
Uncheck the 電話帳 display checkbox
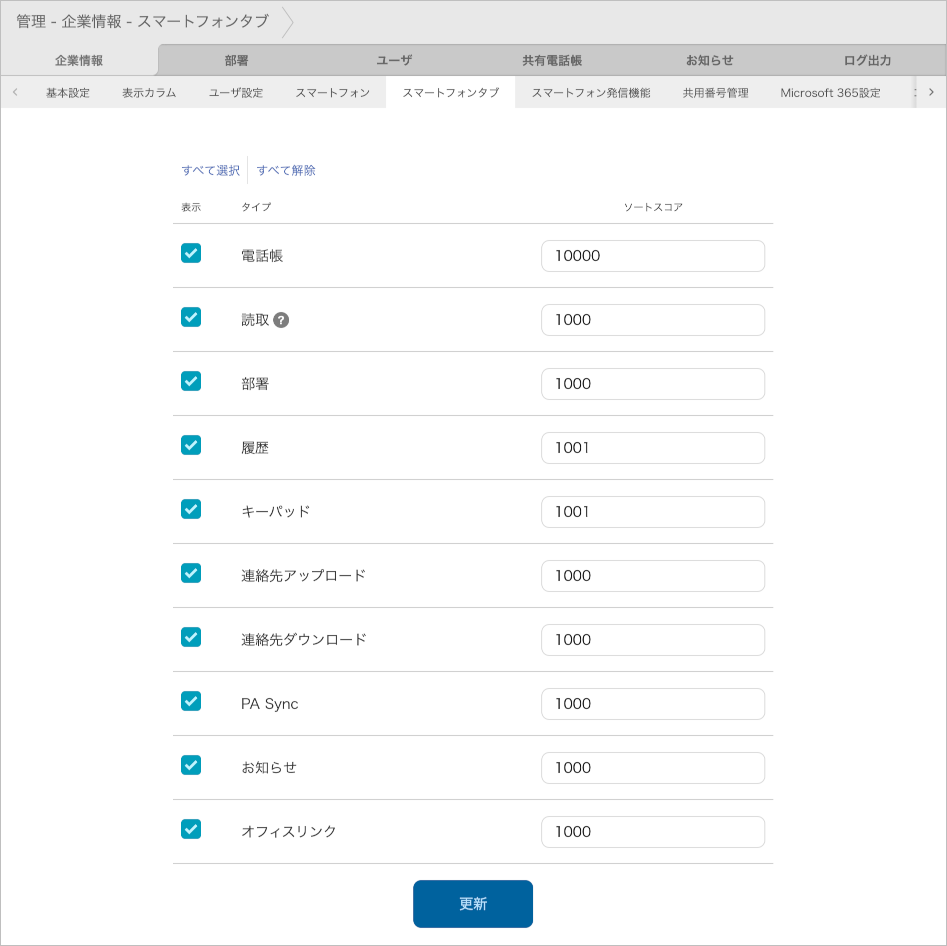190,254
